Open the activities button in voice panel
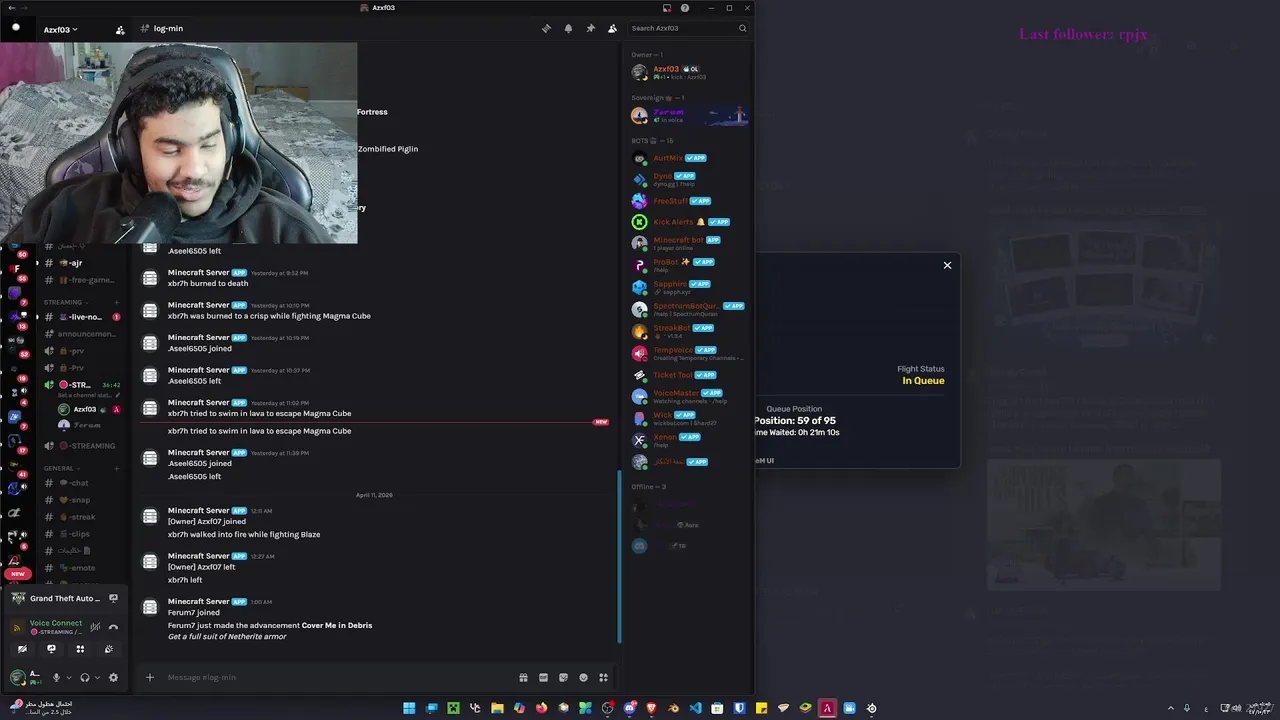The image size is (1280, 720). point(80,649)
